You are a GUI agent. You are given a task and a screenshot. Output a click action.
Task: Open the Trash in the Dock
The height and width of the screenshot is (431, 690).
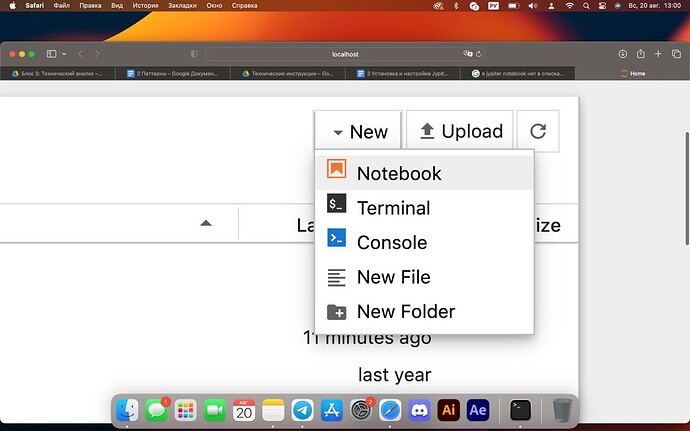(x=562, y=410)
